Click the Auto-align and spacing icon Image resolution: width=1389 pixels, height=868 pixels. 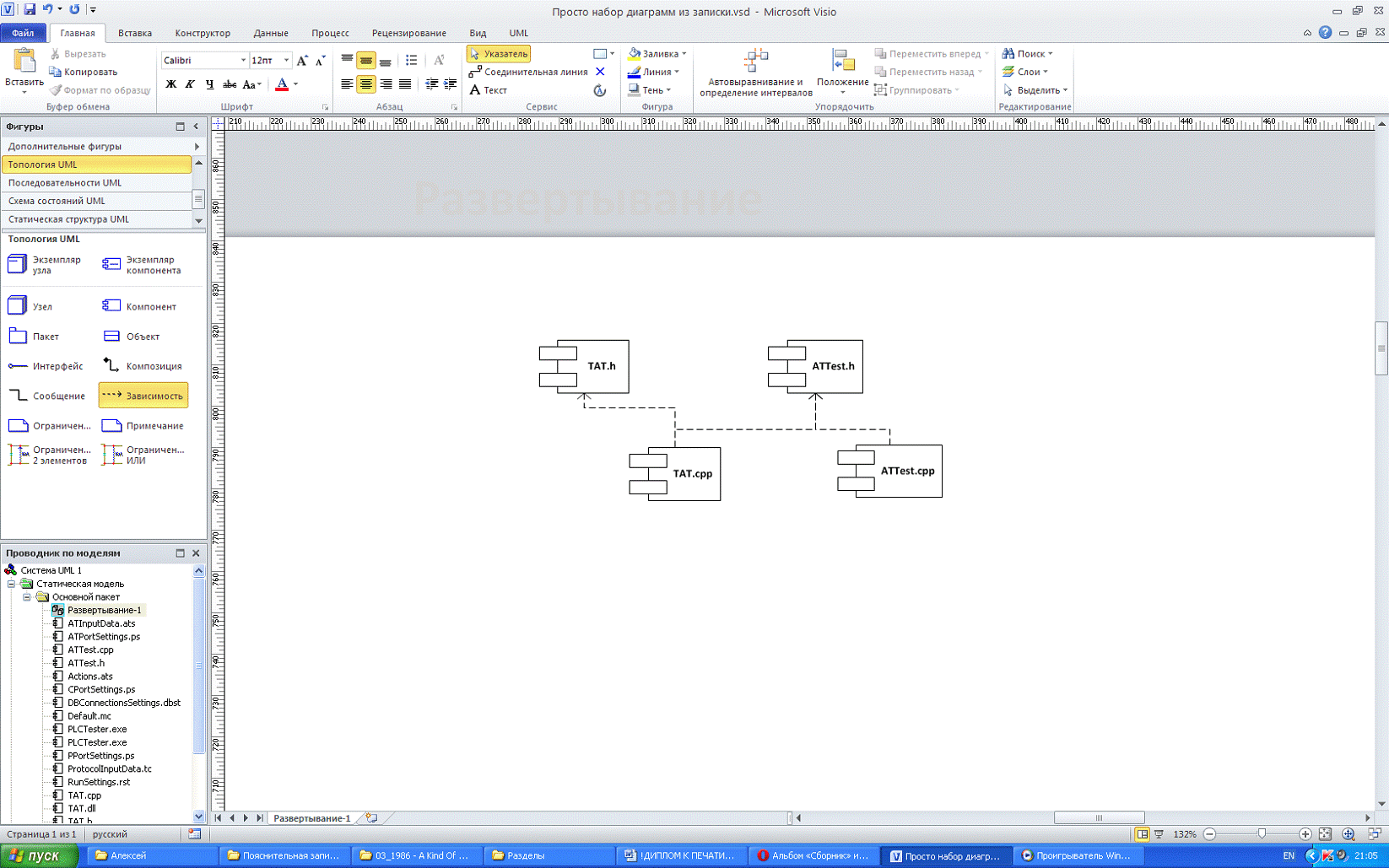pyautogui.click(x=755, y=61)
